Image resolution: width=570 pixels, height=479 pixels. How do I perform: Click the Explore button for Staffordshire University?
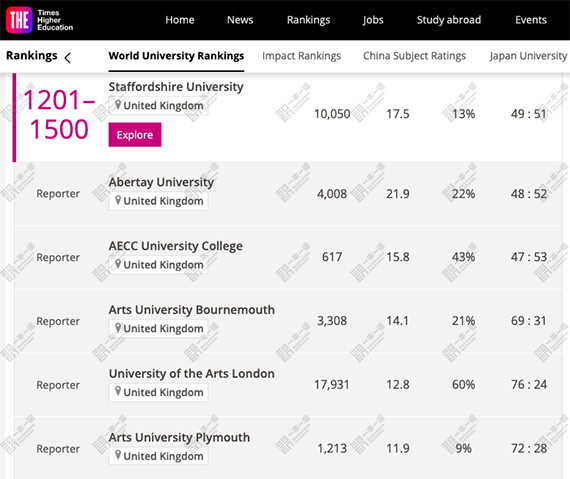[135, 135]
